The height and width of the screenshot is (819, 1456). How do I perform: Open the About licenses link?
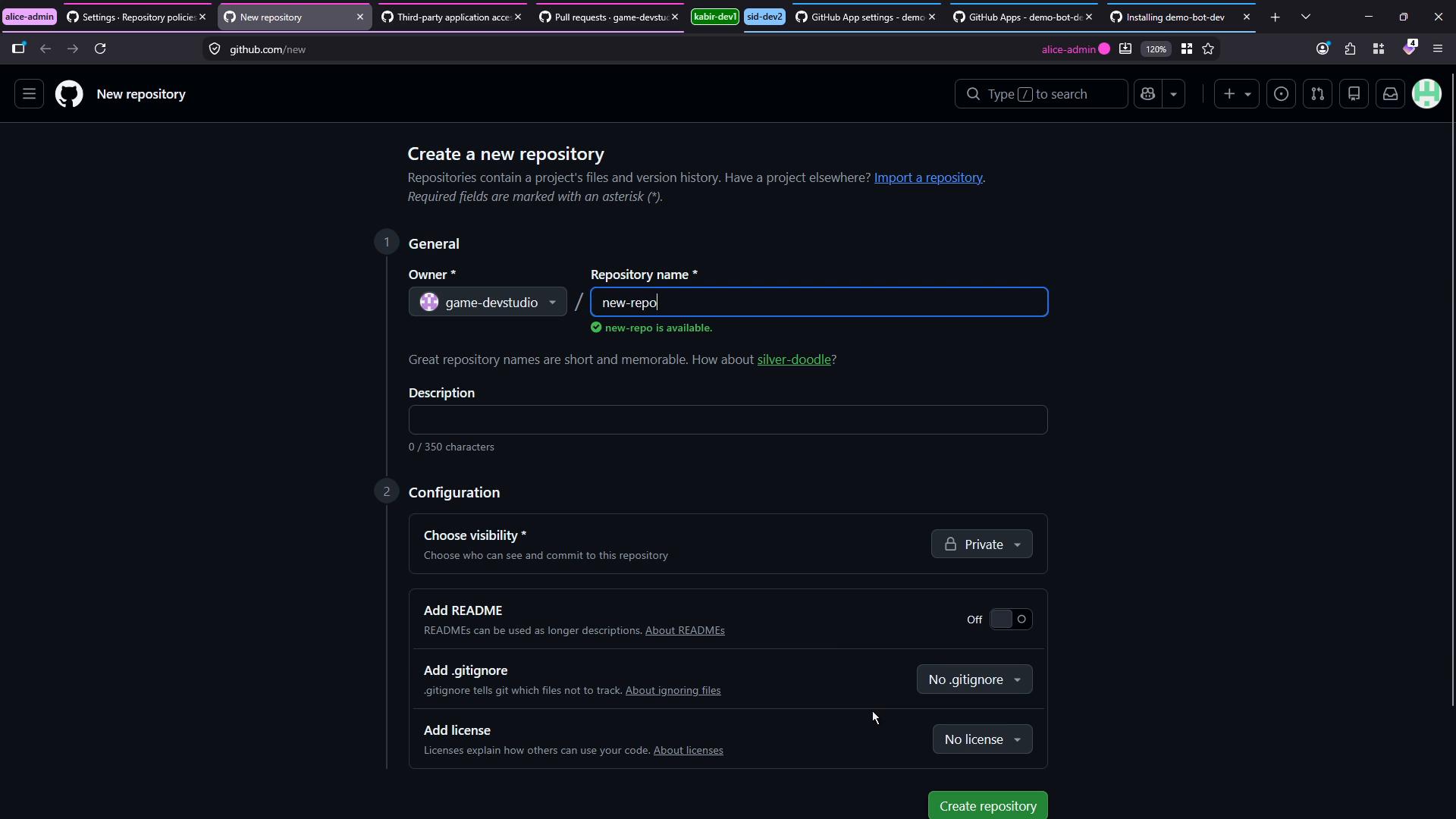coord(688,751)
